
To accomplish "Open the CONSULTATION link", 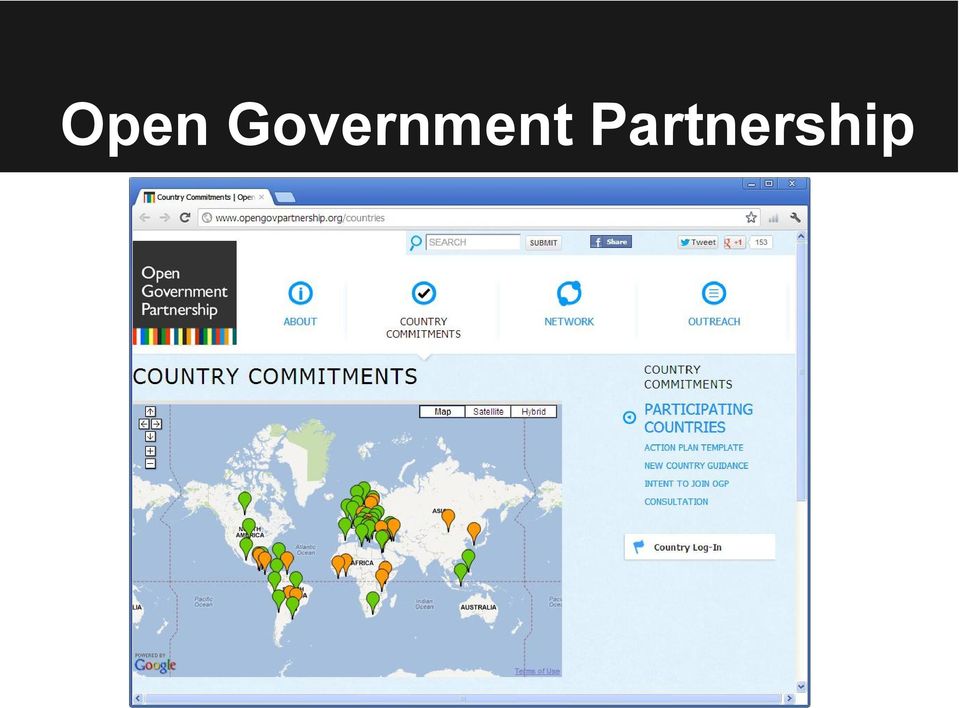I will pos(676,502).
